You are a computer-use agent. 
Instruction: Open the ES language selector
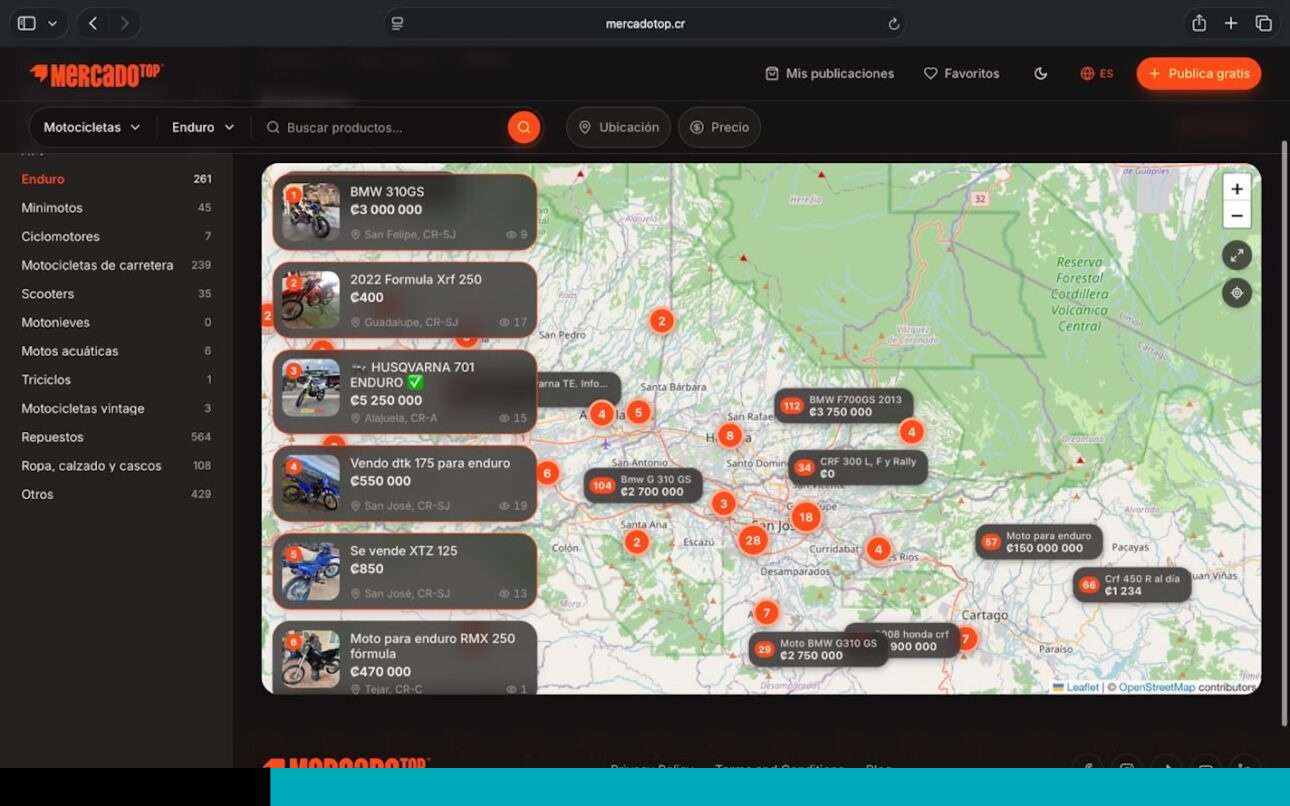point(1097,73)
